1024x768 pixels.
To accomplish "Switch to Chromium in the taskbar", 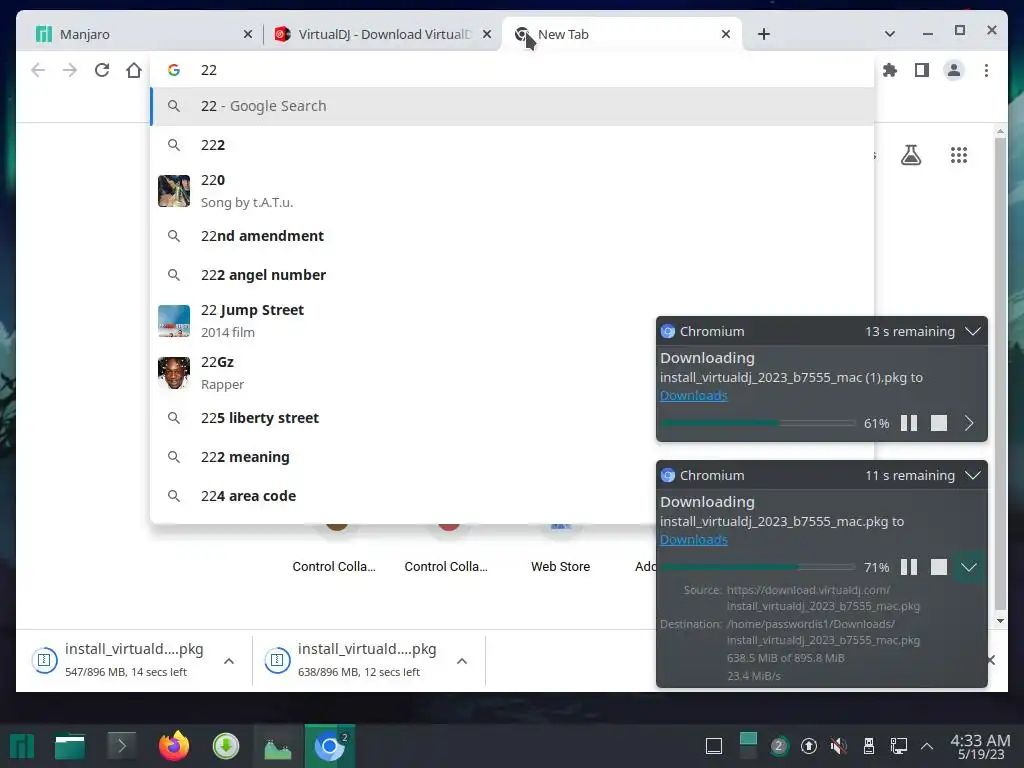I will [x=330, y=746].
